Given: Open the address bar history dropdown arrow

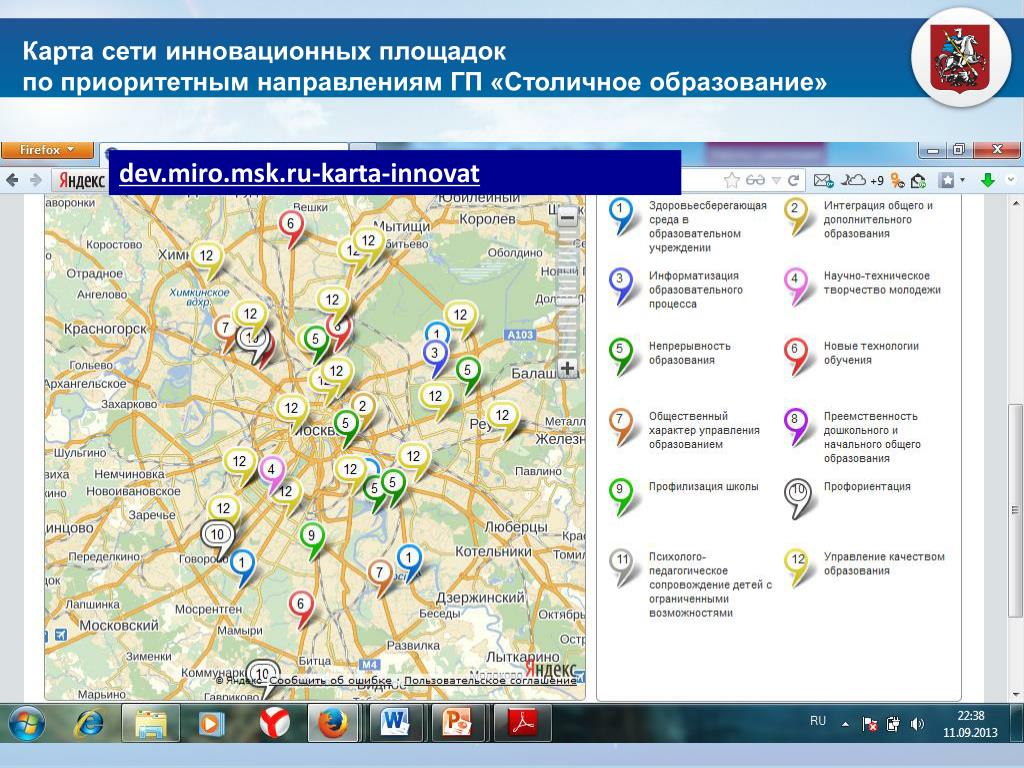Looking at the screenshot, I should [x=776, y=181].
